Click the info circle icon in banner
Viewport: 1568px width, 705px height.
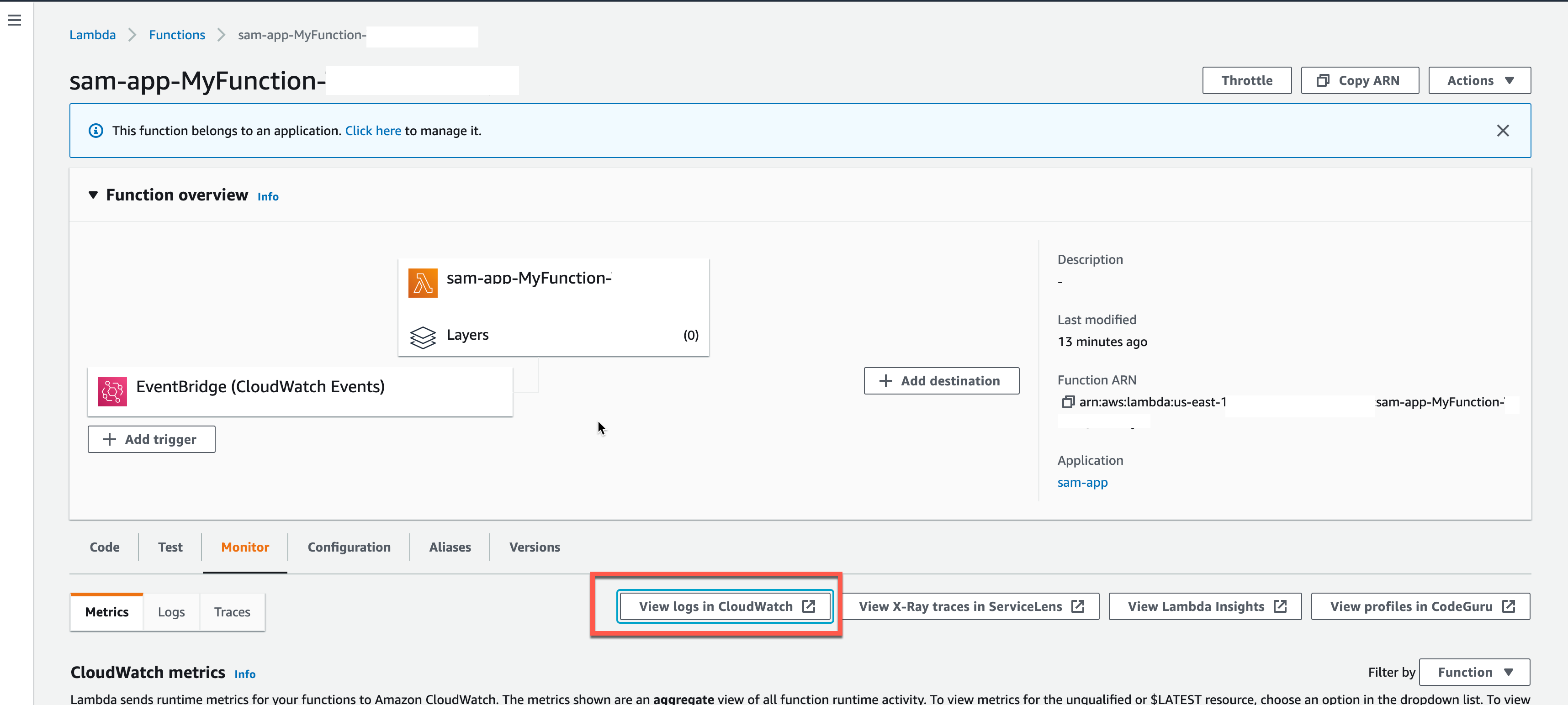(95, 131)
